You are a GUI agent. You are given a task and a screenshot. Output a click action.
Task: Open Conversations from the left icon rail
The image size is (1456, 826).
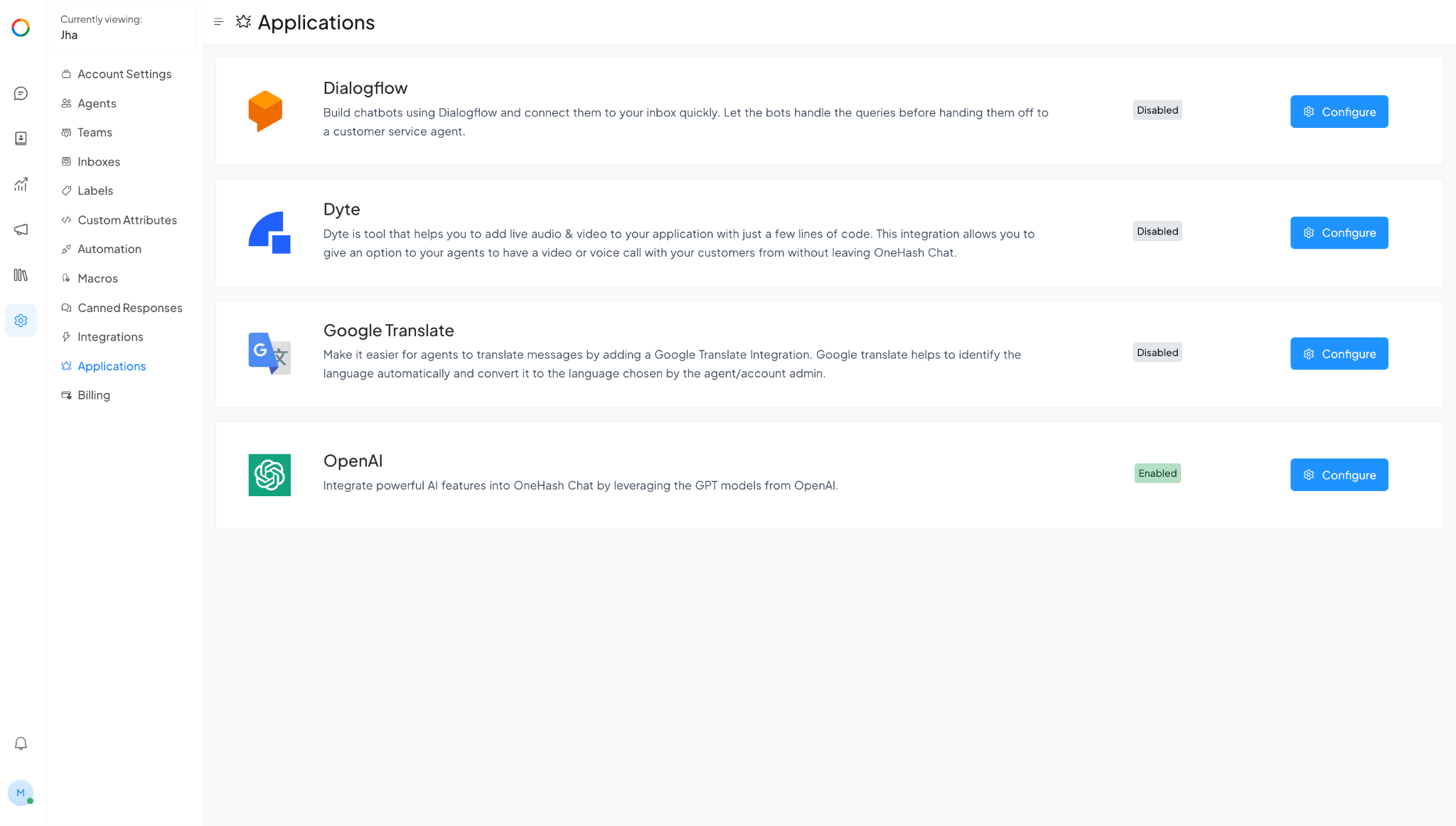click(21, 94)
